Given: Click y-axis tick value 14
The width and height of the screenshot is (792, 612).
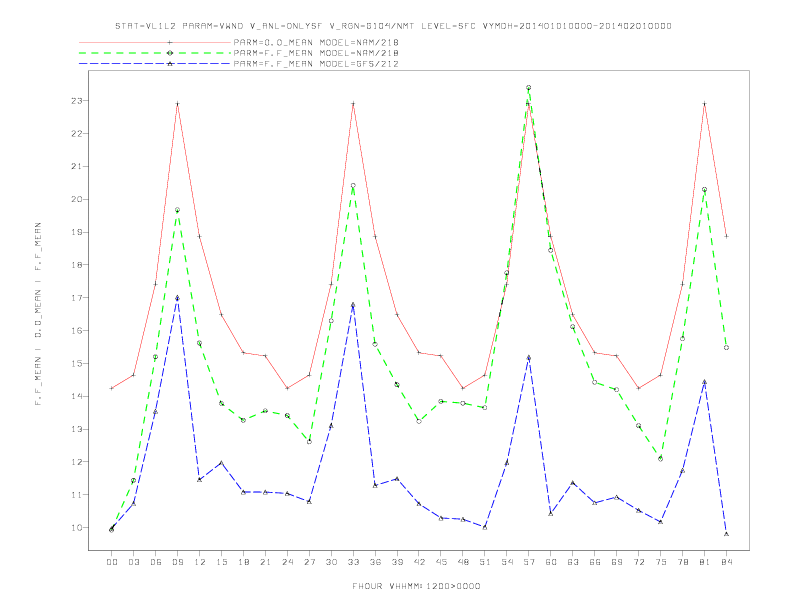Looking at the screenshot, I should click(x=76, y=396).
